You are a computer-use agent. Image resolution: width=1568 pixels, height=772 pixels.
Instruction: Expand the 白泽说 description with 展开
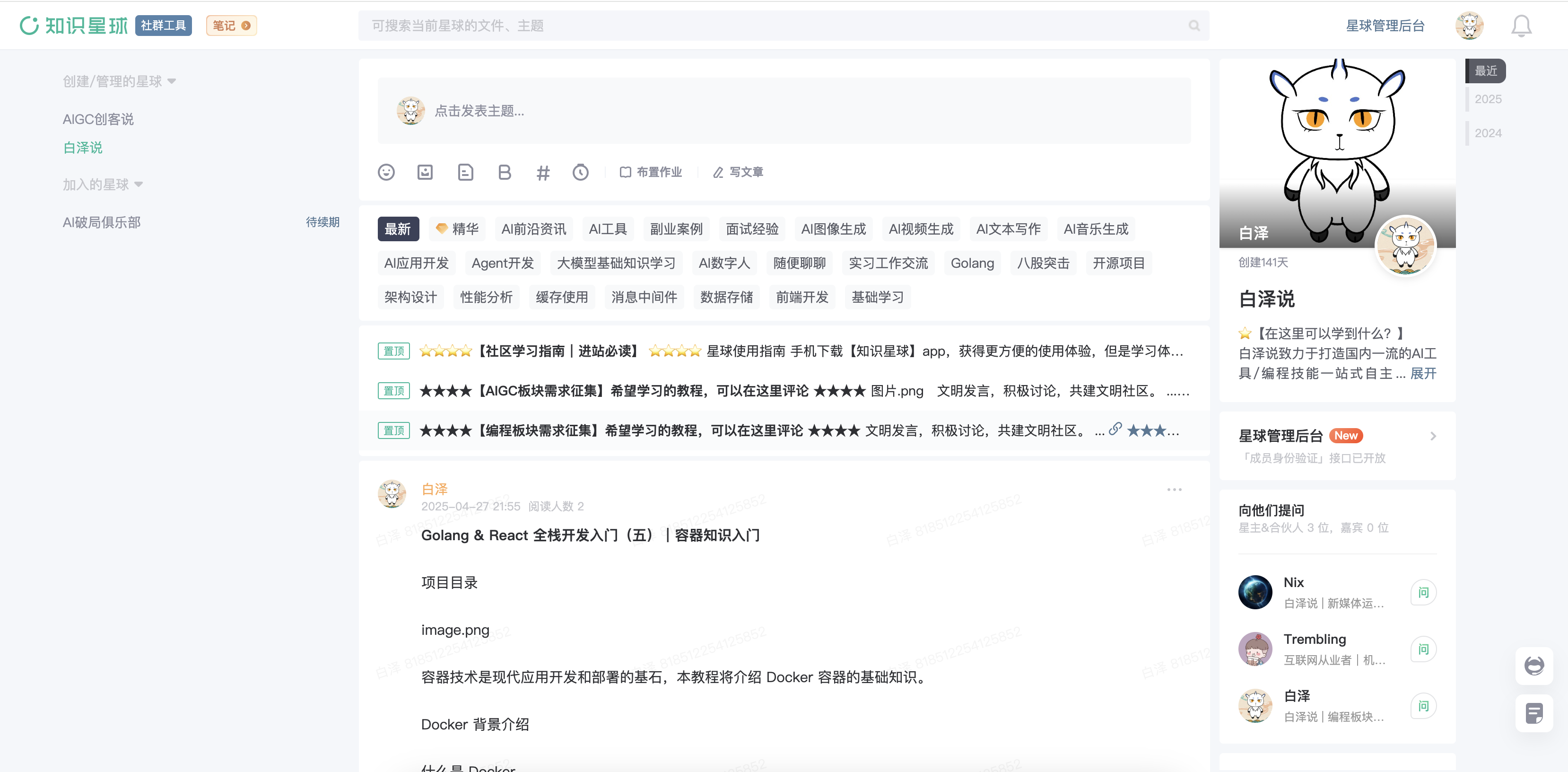pyautogui.click(x=1423, y=373)
